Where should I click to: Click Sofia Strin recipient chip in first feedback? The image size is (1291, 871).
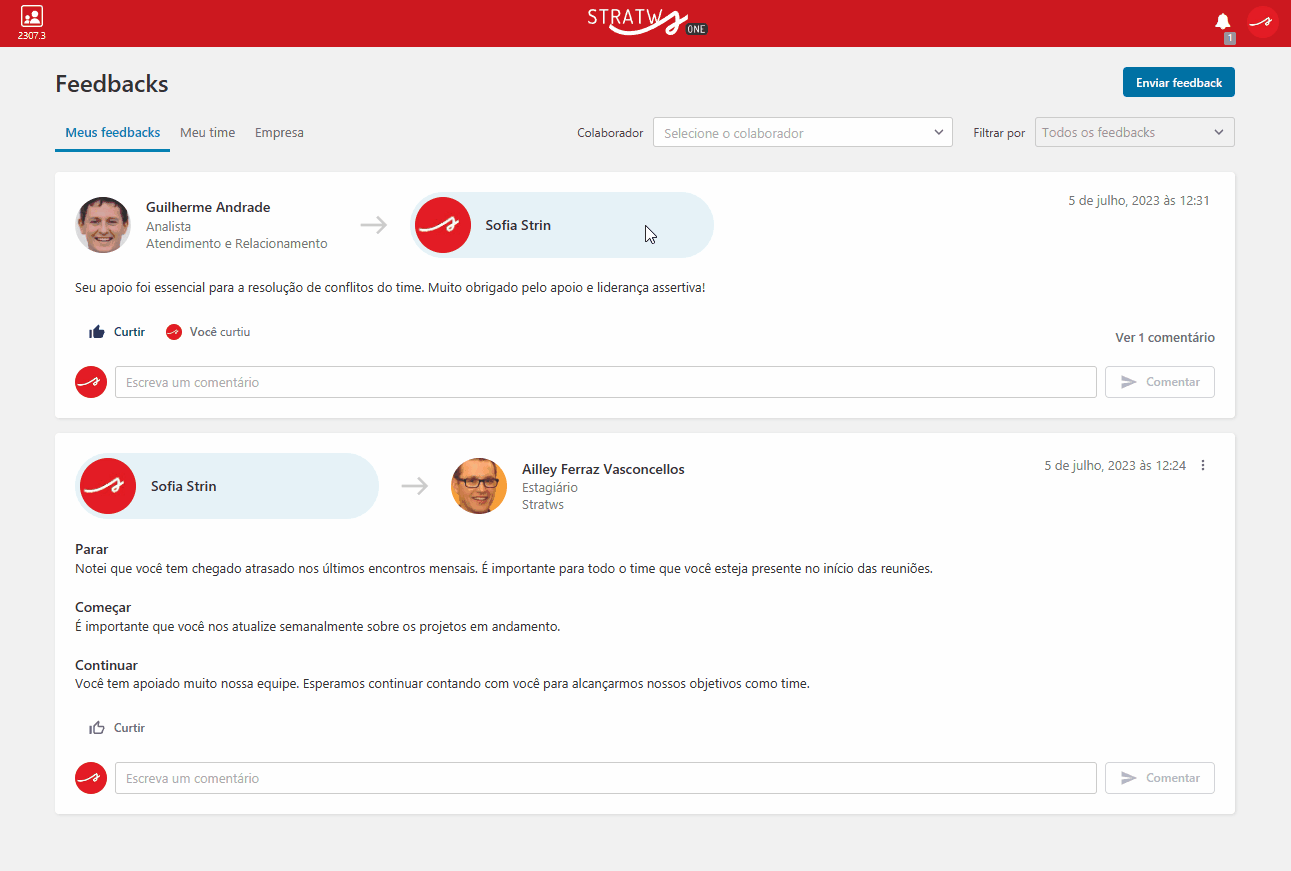(562, 225)
